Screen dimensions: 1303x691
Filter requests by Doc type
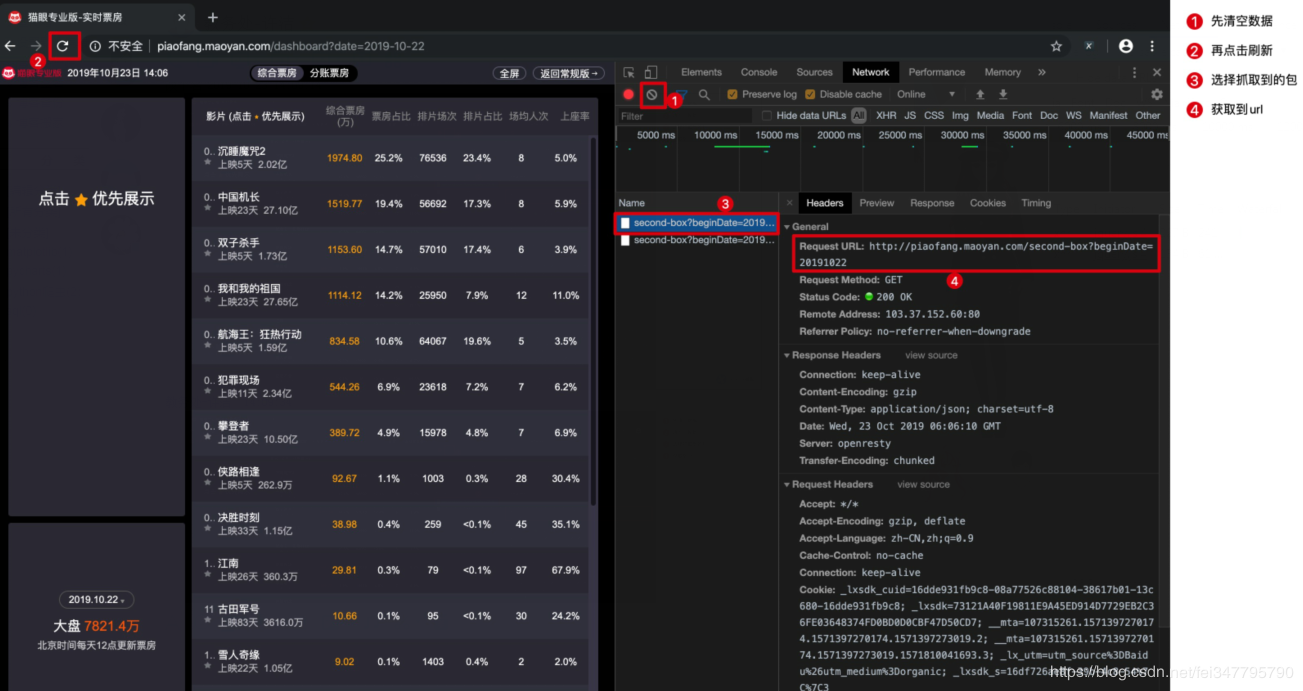[1049, 115]
